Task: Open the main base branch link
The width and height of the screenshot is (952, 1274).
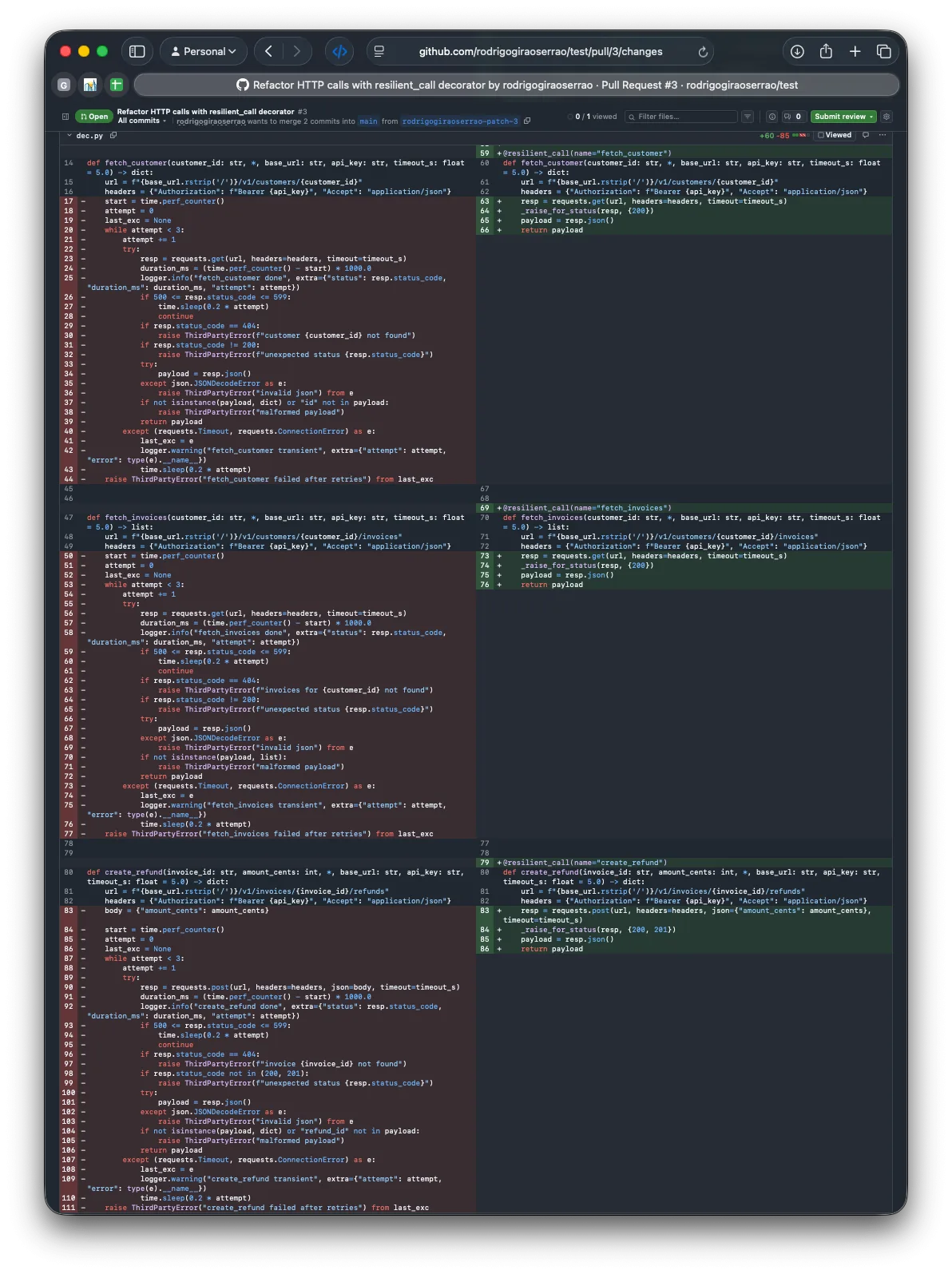Action: tap(368, 121)
